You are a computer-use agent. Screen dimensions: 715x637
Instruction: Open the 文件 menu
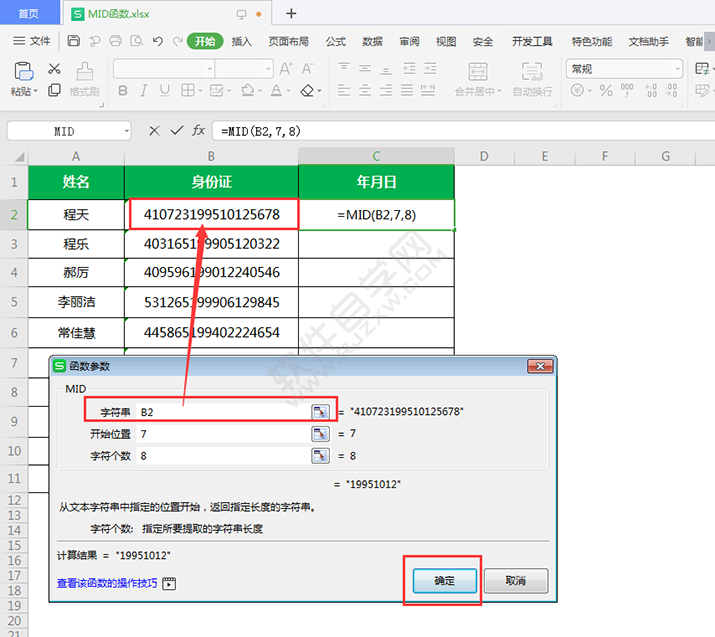point(32,41)
